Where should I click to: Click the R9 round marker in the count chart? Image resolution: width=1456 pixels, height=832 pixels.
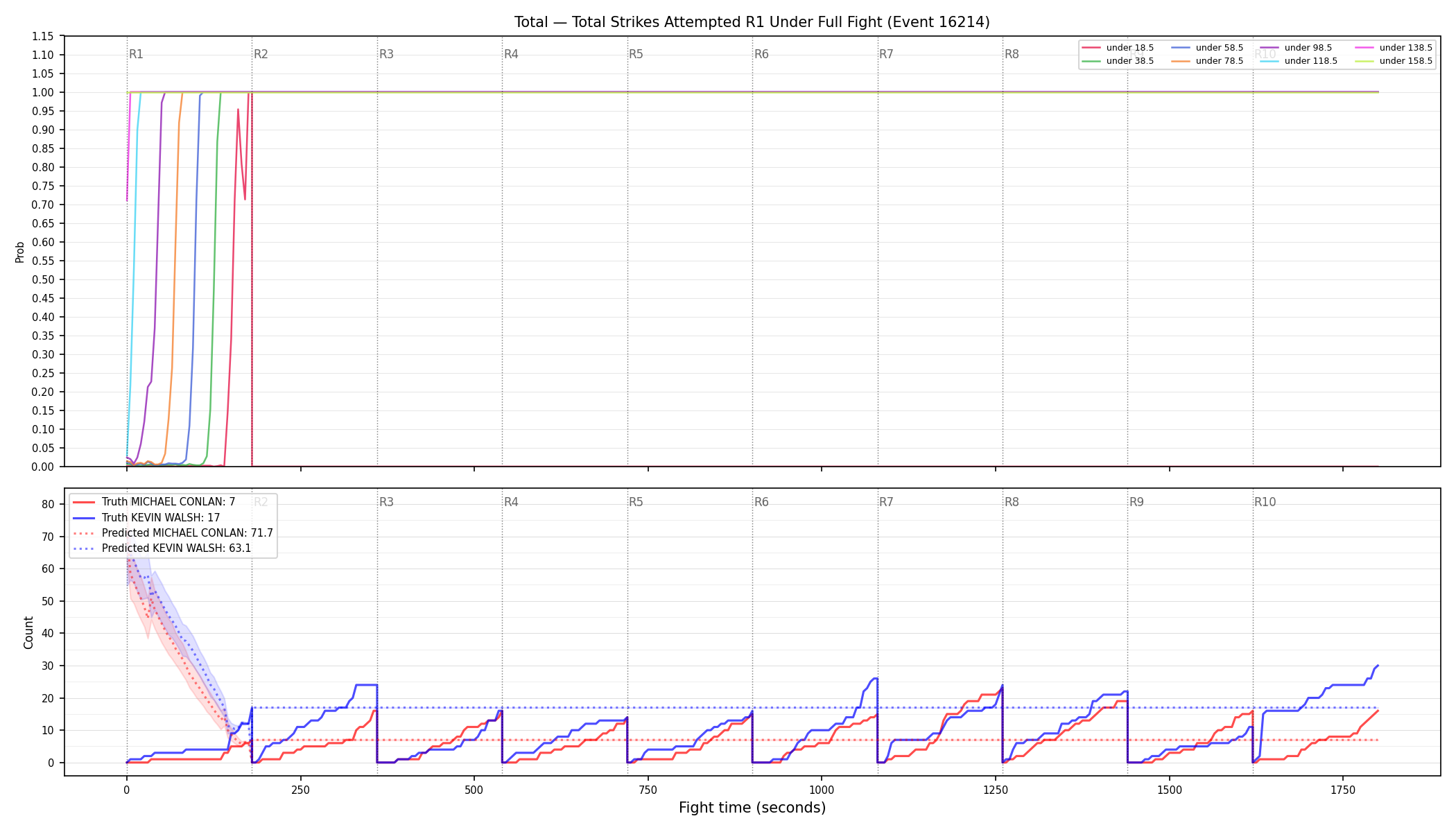(1136, 502)
